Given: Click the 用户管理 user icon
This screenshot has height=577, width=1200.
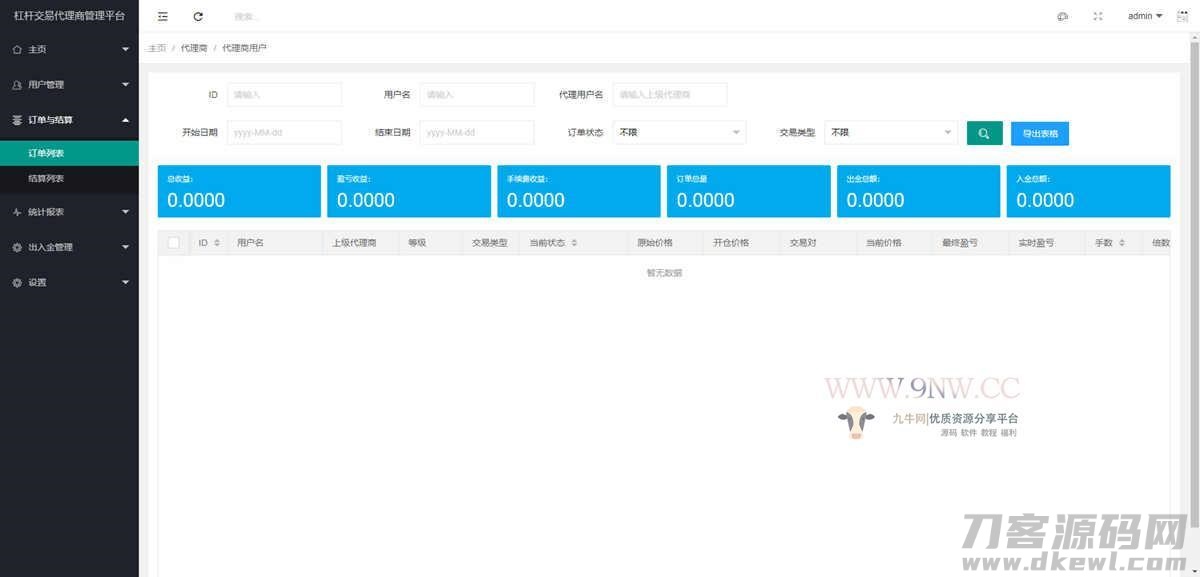Looking at the screenshot, I should [20, 84].
